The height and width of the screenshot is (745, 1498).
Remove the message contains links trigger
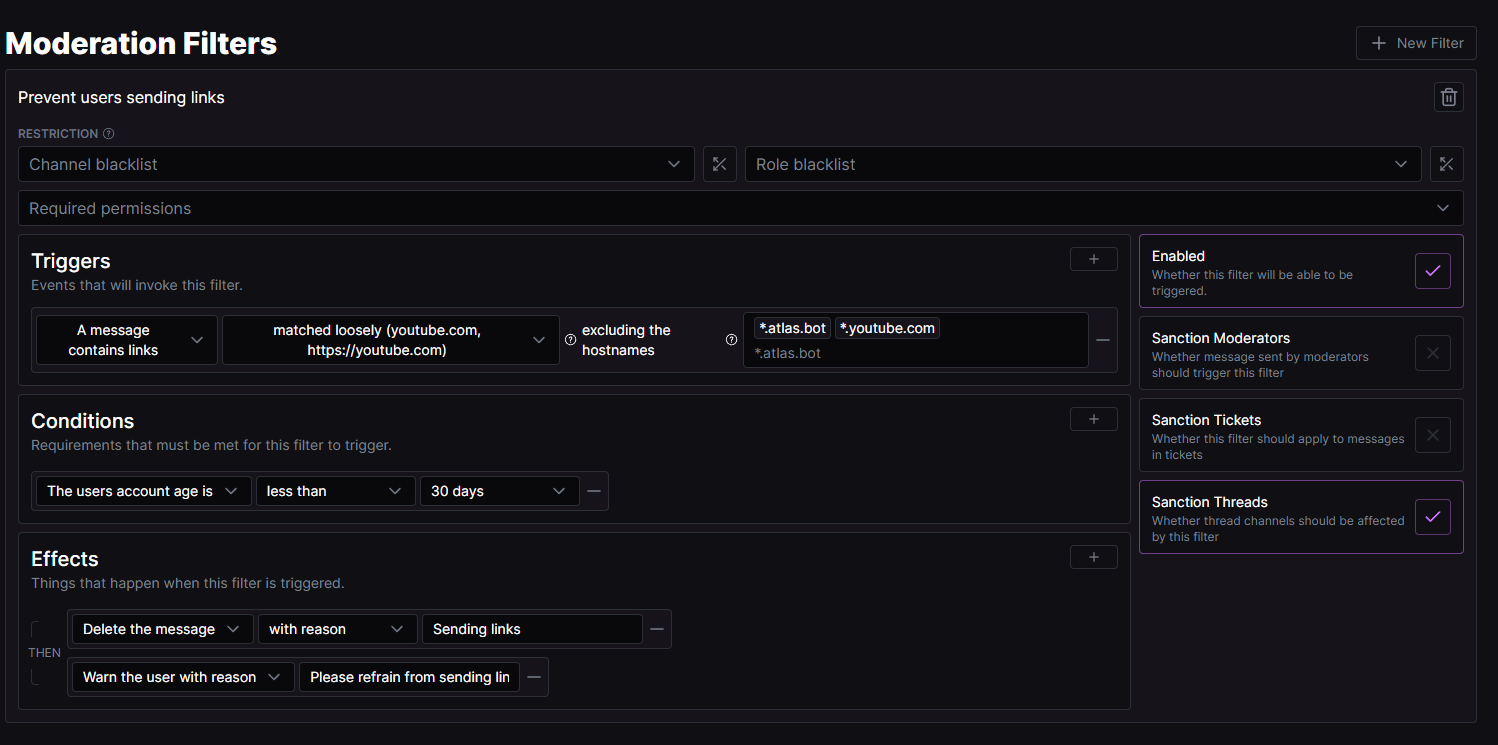[1103, 340]
